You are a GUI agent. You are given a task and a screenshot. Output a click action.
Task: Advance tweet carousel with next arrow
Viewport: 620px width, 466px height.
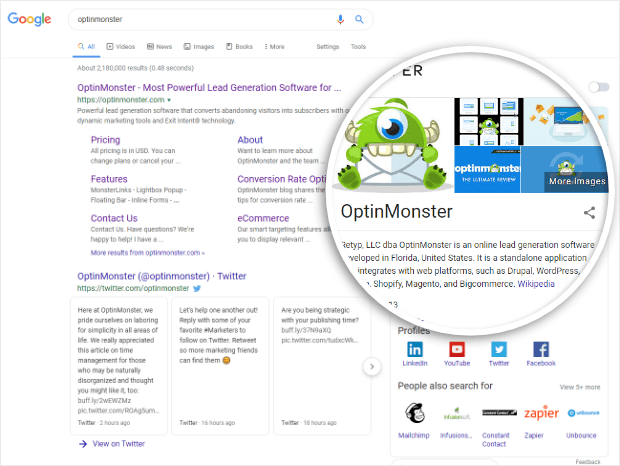(372, 366)
